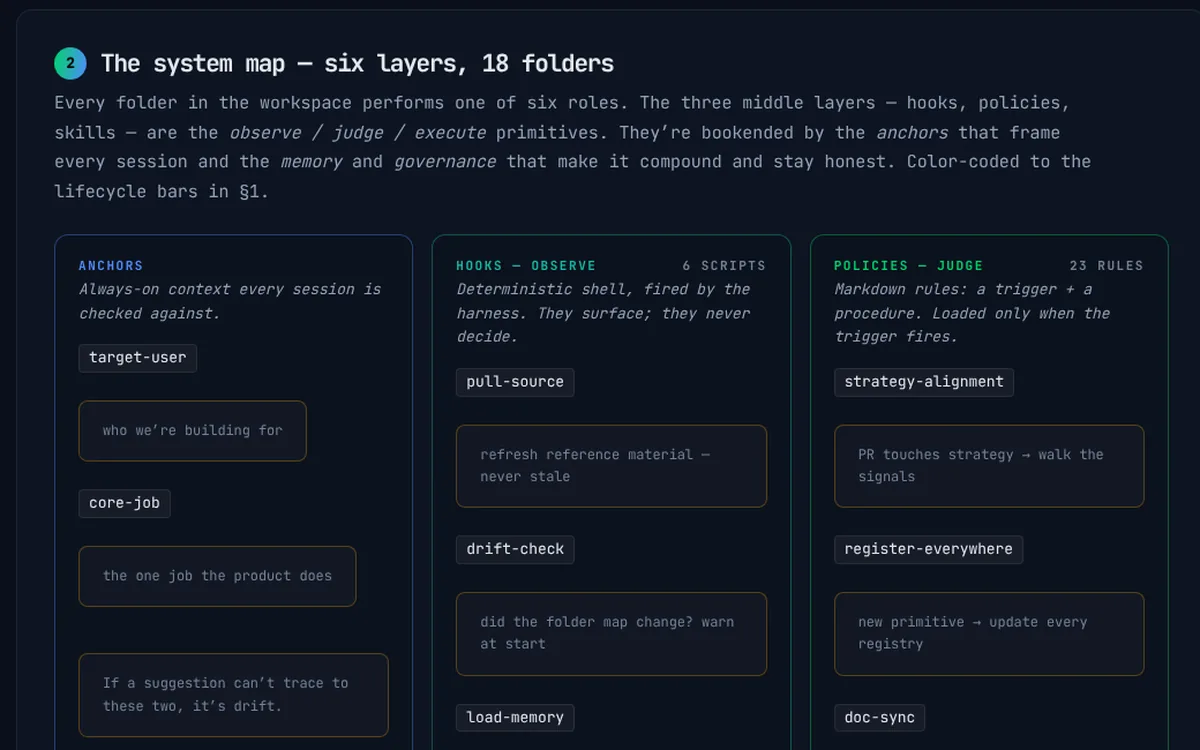
Task: Click the "PR touches strategy → walk the signals" note
Action: [x=990, y=466]
